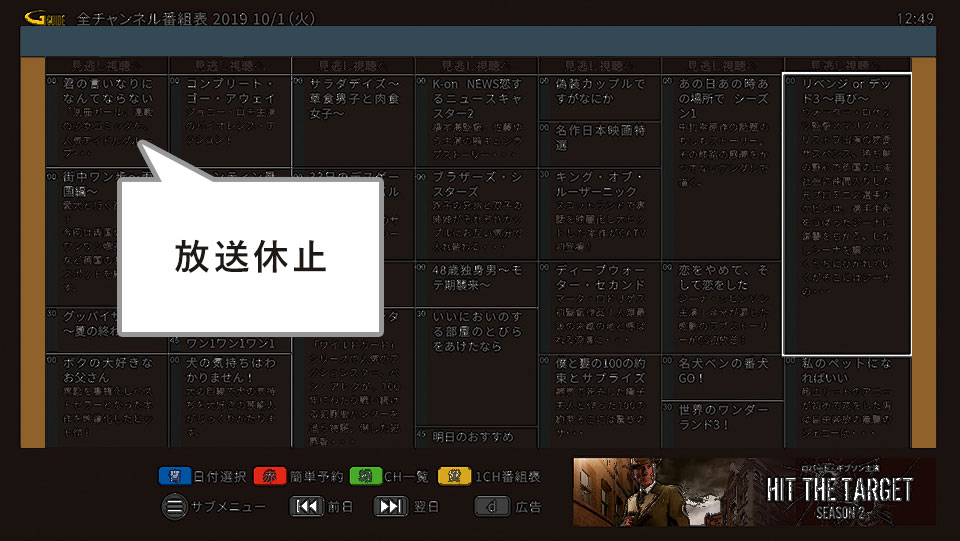Screen dimensions: 960x541
Task: Jump to 翌日 with the forward icon
Action: click(x=391, y=506)
